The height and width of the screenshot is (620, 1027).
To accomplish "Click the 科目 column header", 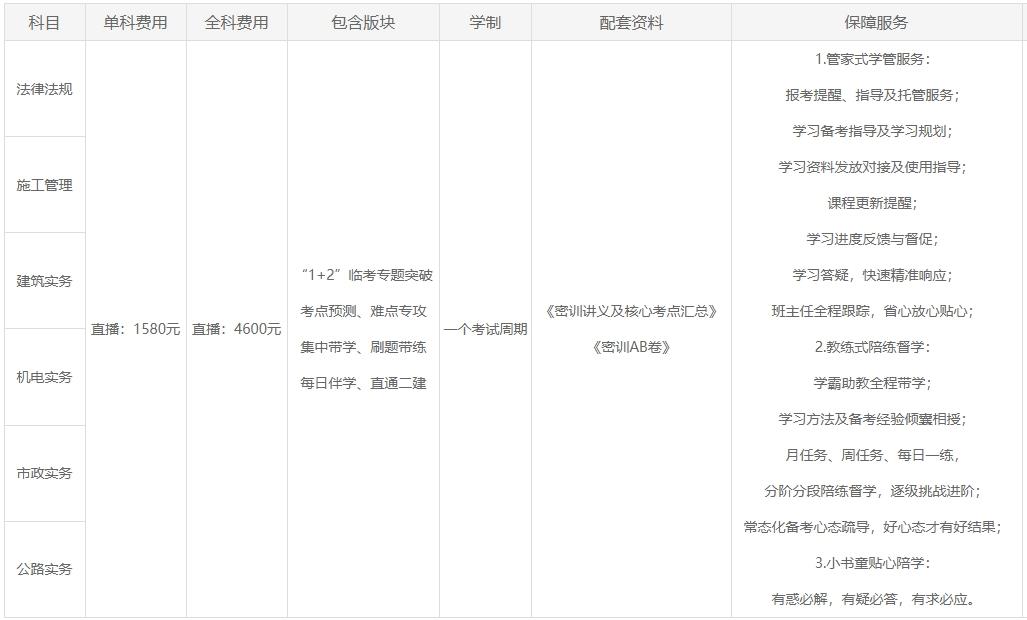I will click(44, 22).
